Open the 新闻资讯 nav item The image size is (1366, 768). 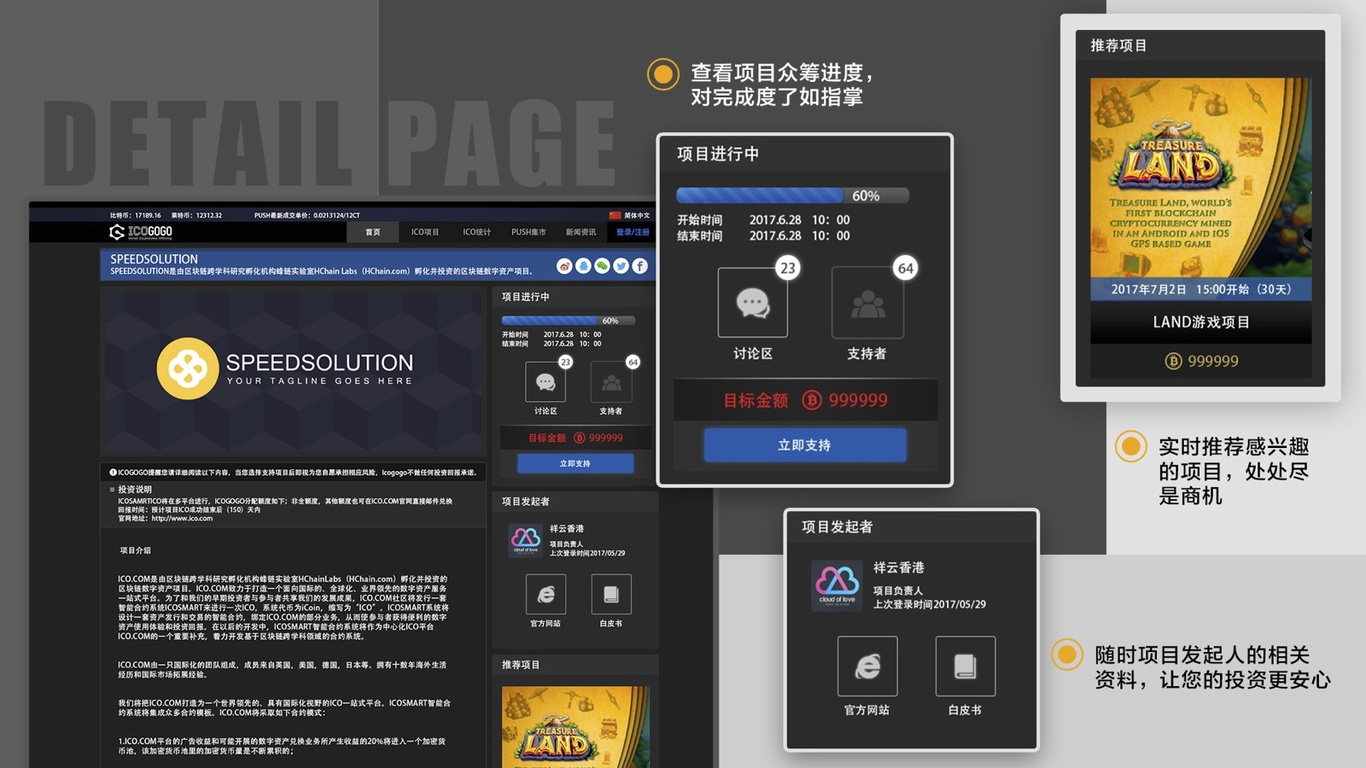click(581, 232)
